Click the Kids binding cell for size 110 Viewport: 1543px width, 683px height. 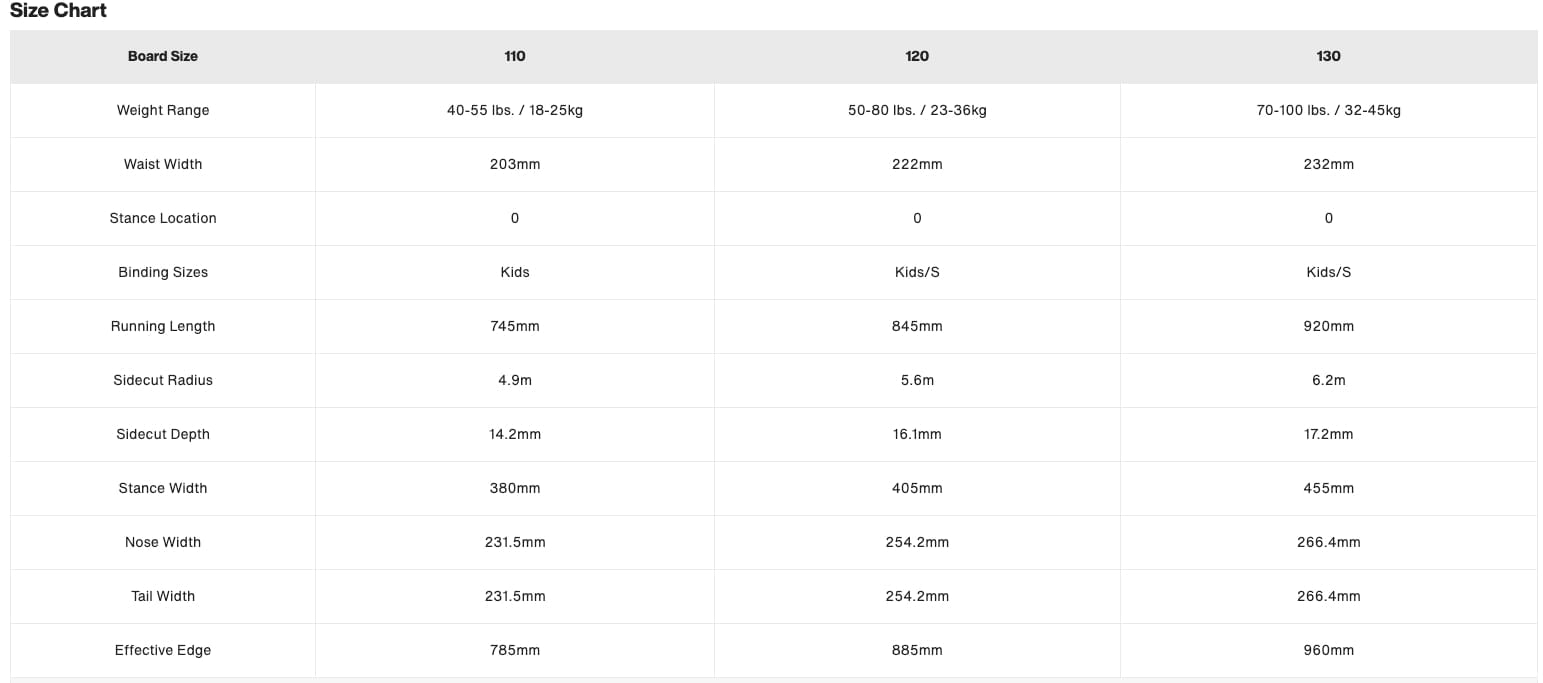514,272
